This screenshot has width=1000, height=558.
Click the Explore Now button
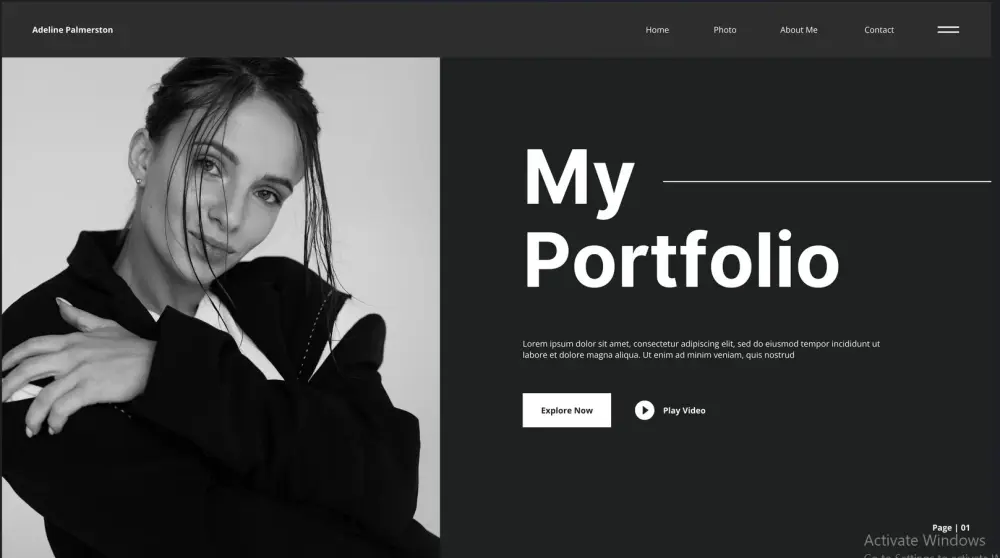click(x=566, y=410)
